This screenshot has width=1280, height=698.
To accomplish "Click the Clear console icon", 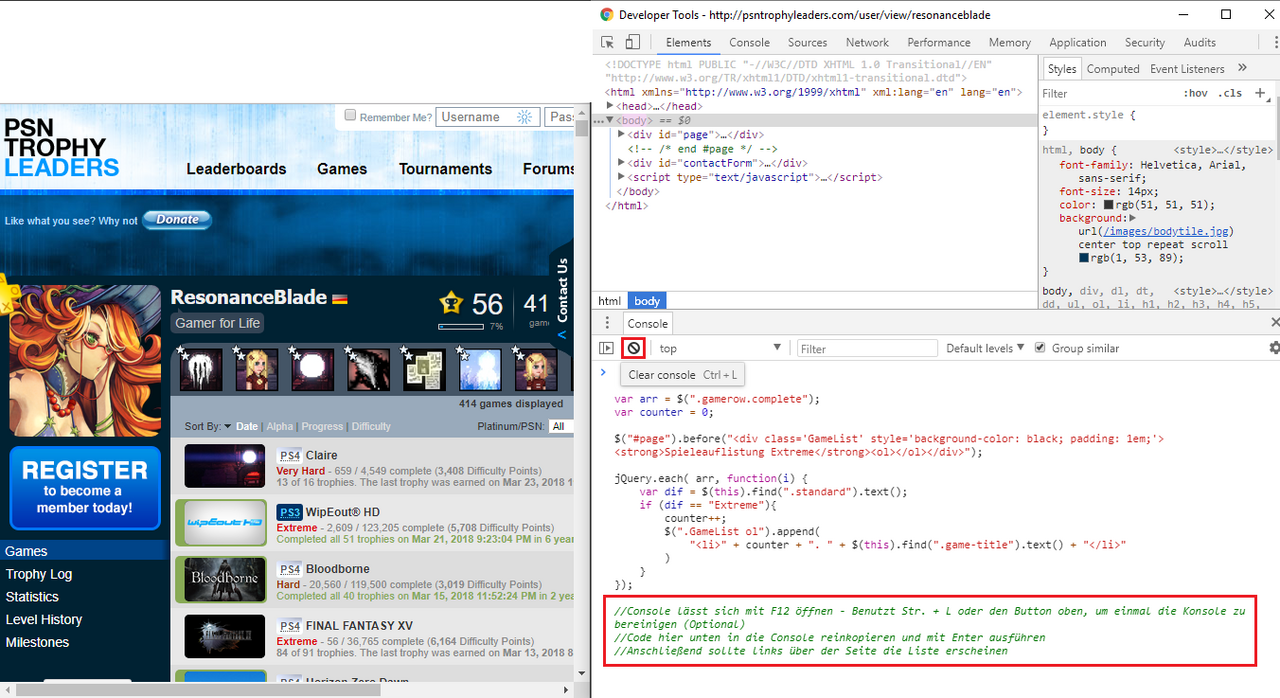I will pyautogui.click(x=633, y=348).
